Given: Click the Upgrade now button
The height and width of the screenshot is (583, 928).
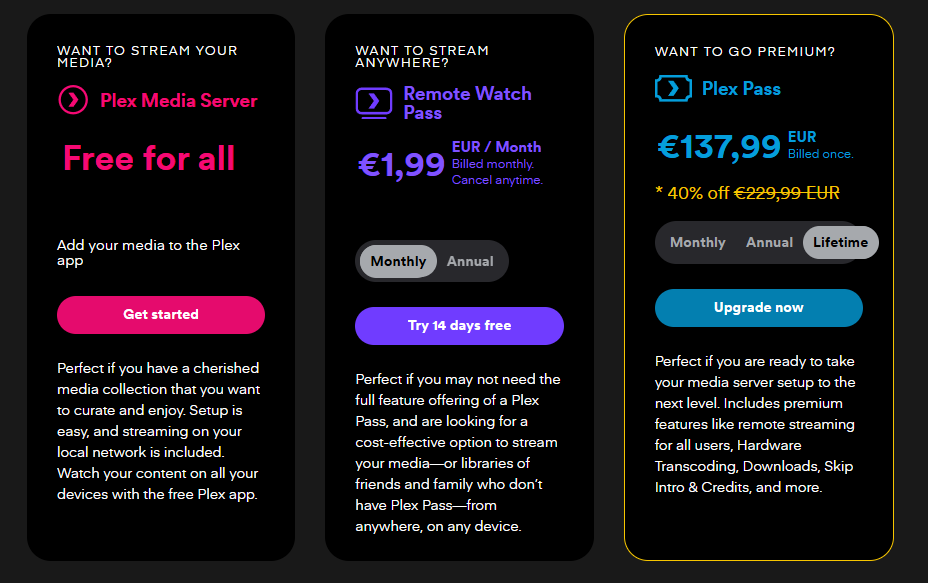Looking at the screenshot, I should pos(758,307).
